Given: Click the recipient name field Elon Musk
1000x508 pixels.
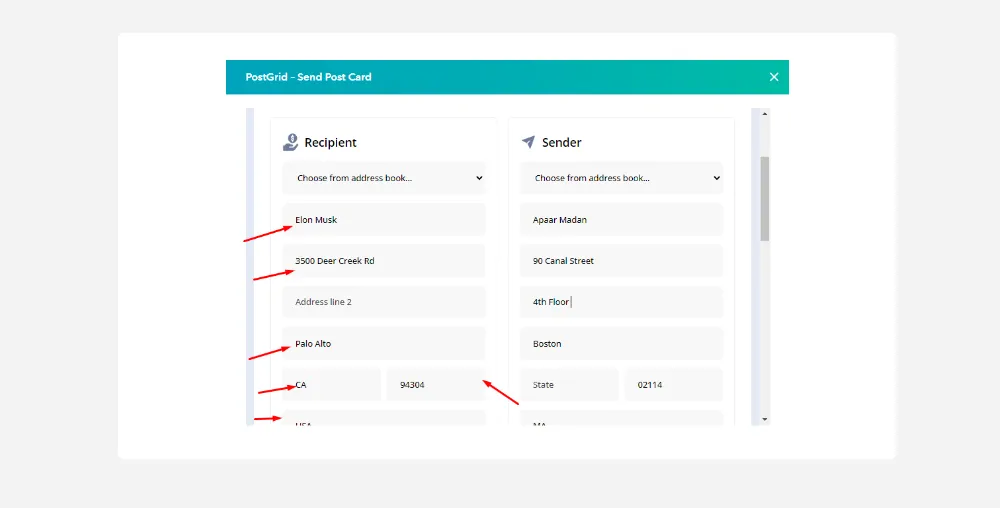Looking at the screenshot, I should click(x=384, y=220).
